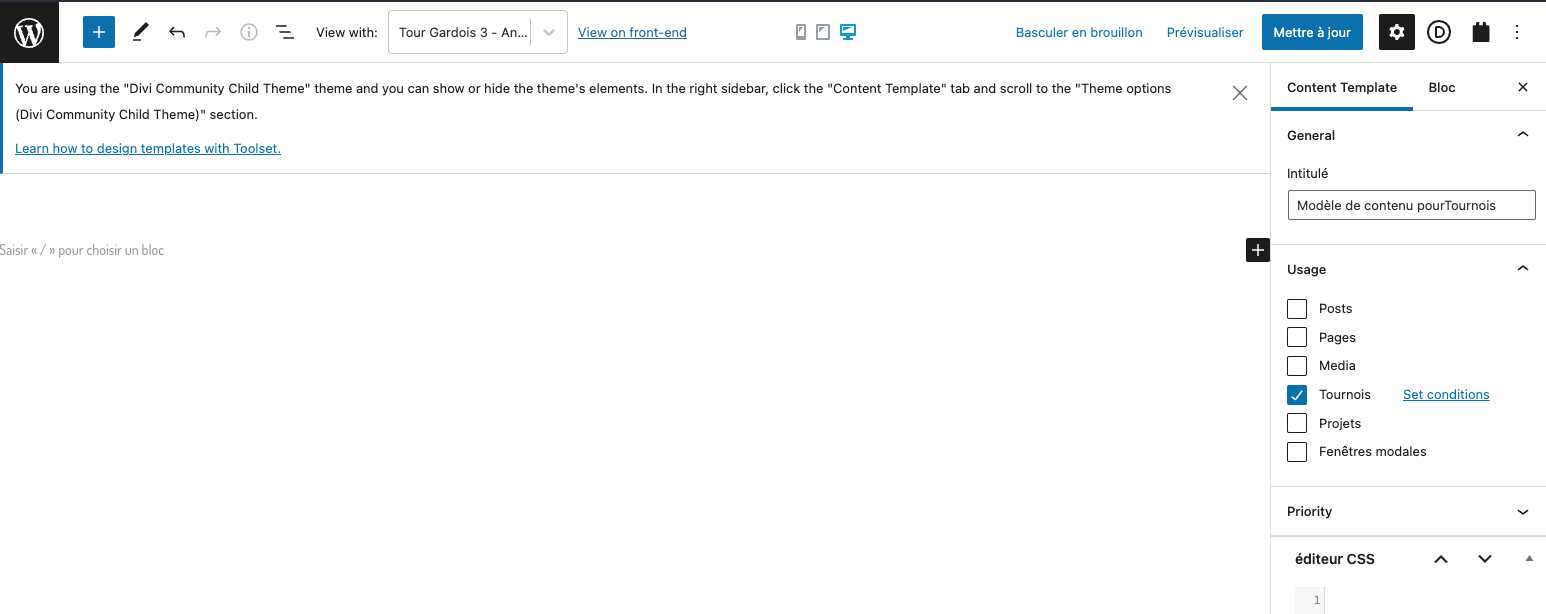This screenshot has height=614, width=1546.
Task: Click the Mettre à jour button
Action: (x=1312, y=32)
